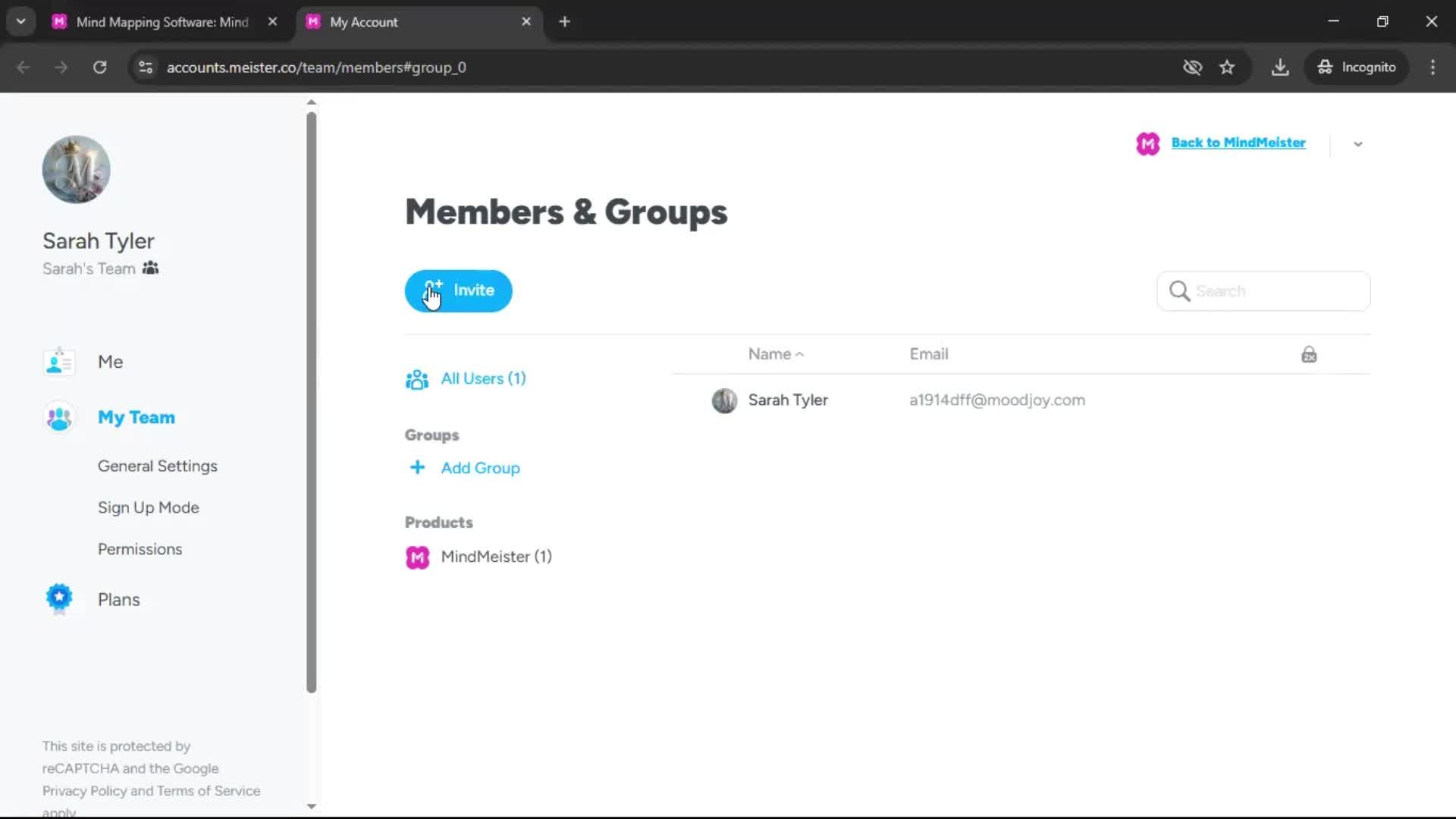Switch to the Mind Mapping Software tab
The width and height of the screenshot is (1456, 819).
click(x=162, y=22)
